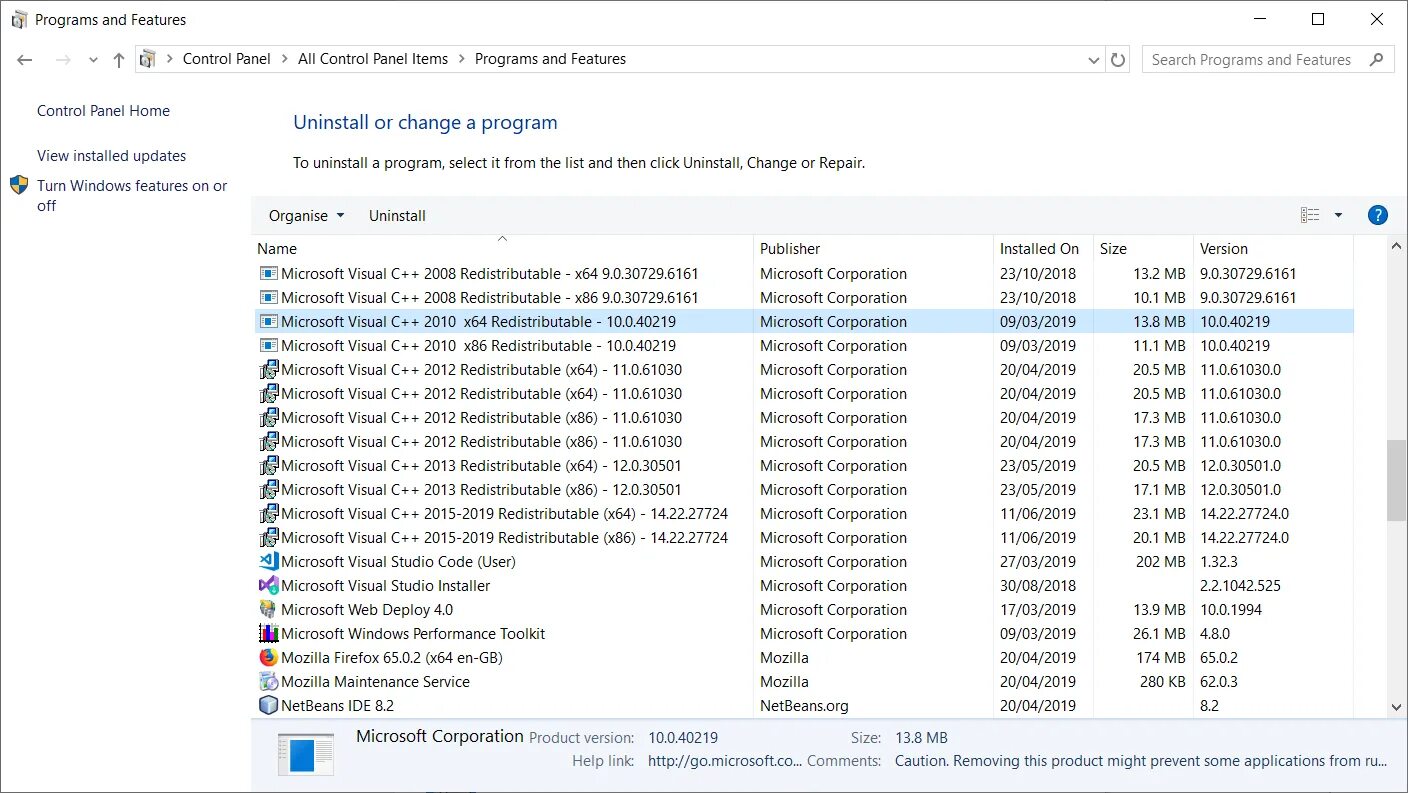This screenshot has width=1408, height=793.
Task: Click Programs and Features breadcrumb segment
Action: (550, 59)
